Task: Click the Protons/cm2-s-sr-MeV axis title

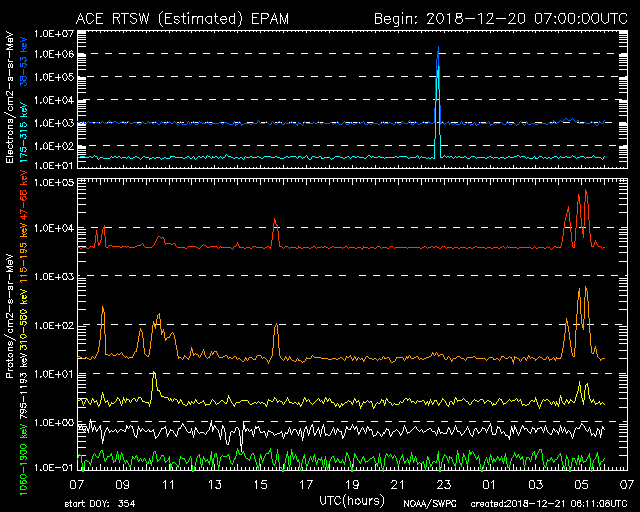Action: 11,319
